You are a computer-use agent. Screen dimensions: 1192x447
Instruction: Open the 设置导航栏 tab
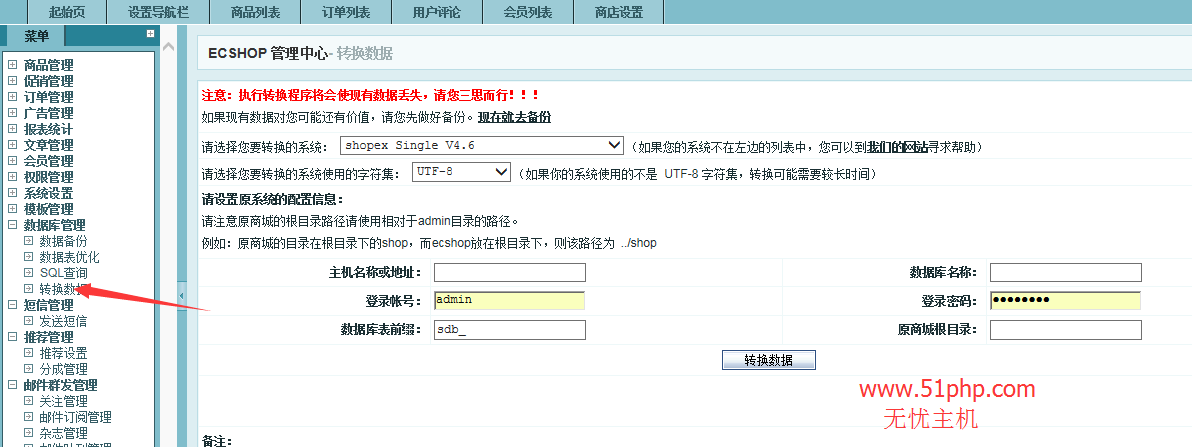point(157,12)
